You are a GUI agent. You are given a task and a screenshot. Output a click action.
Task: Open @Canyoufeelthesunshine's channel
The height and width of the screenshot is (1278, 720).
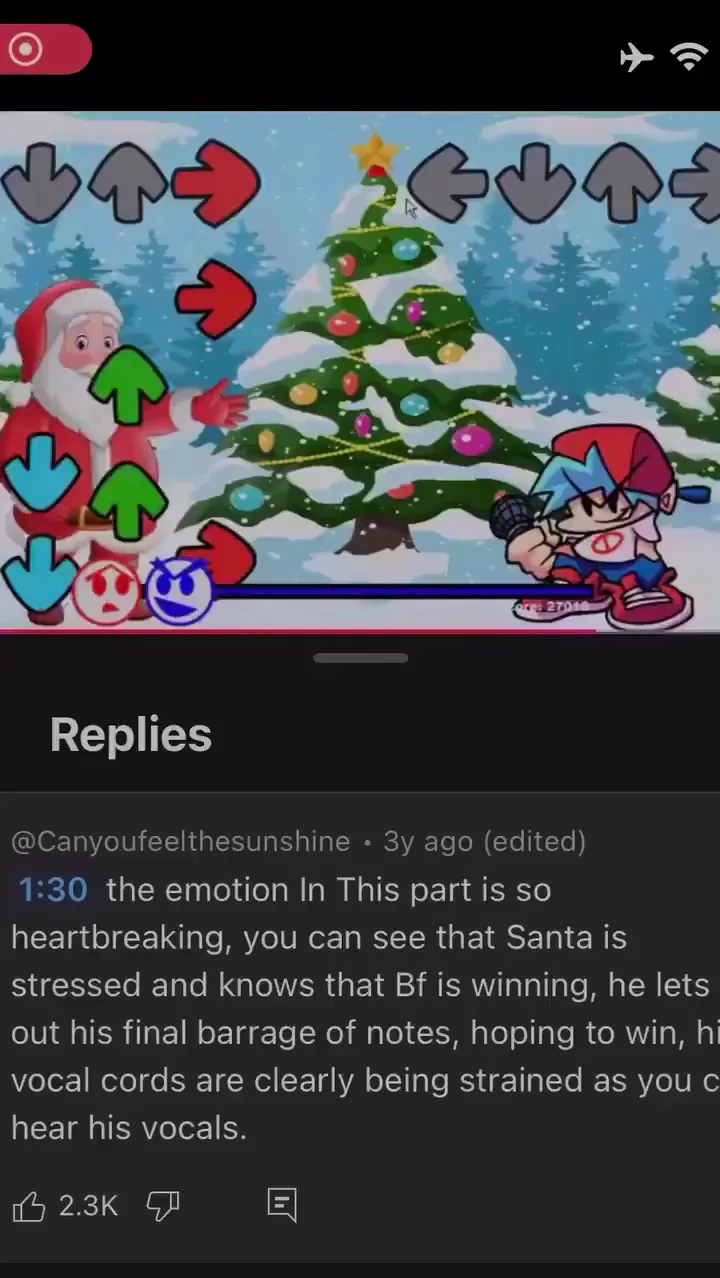(180, 841)
